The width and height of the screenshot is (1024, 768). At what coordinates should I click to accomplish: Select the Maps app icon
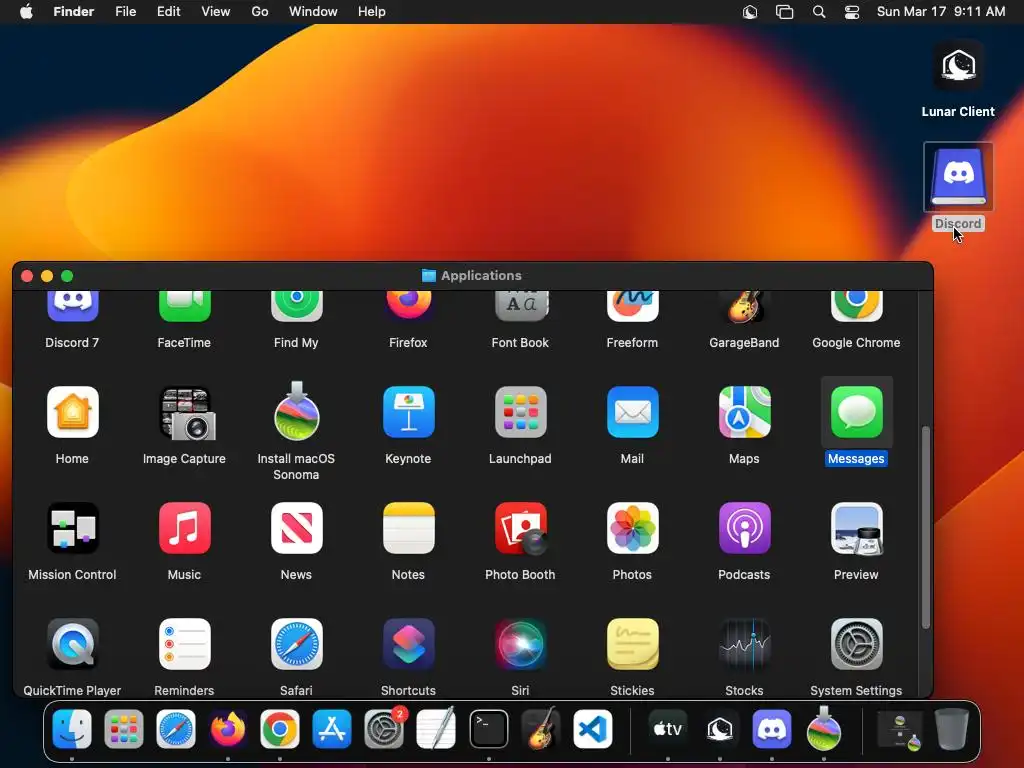[744, 412]
